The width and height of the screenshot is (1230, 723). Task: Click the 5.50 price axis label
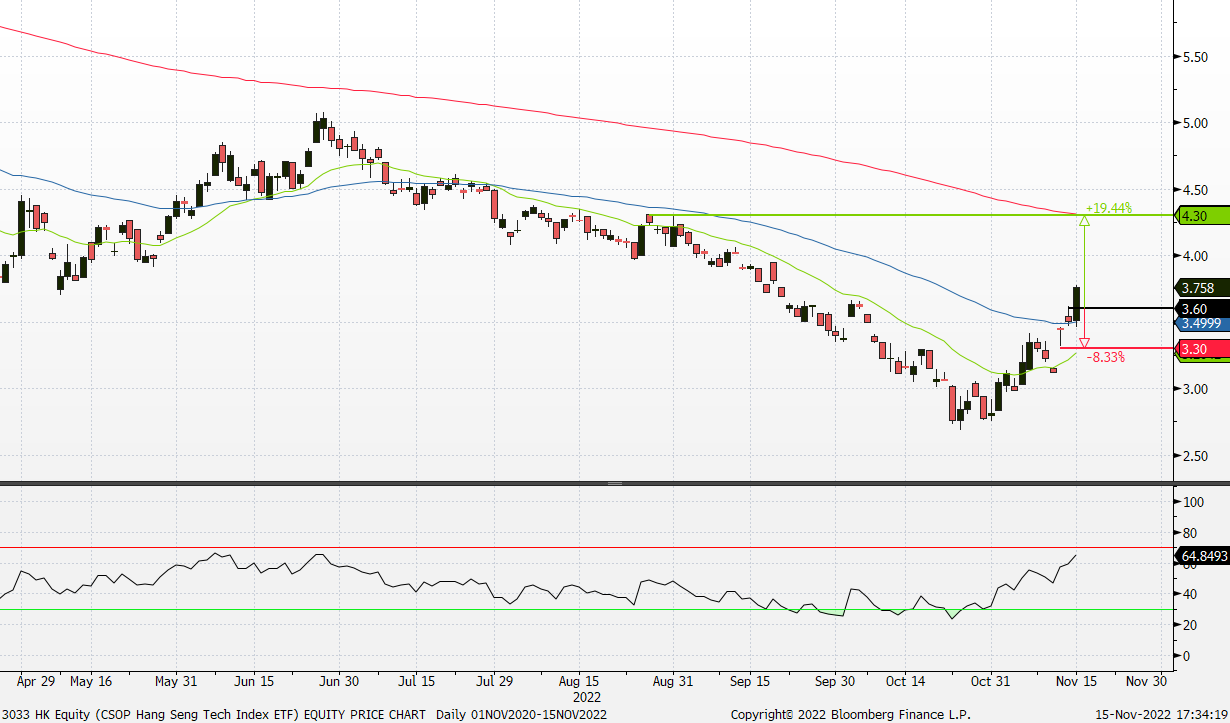[x=1197, y=57]
